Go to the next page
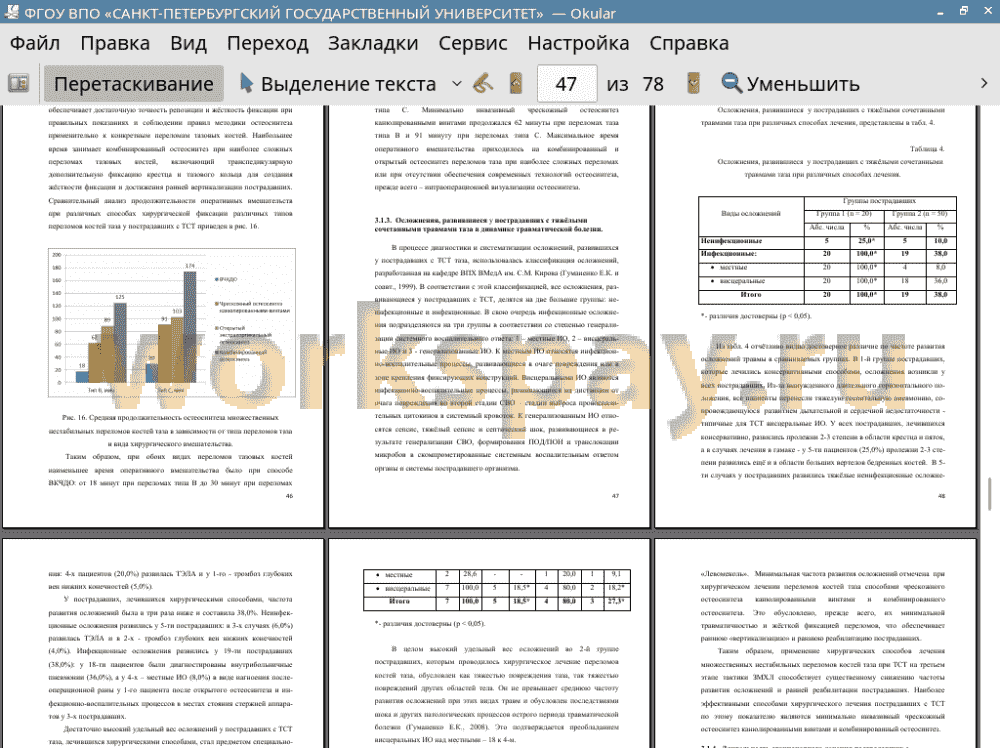 coord(693,84)
